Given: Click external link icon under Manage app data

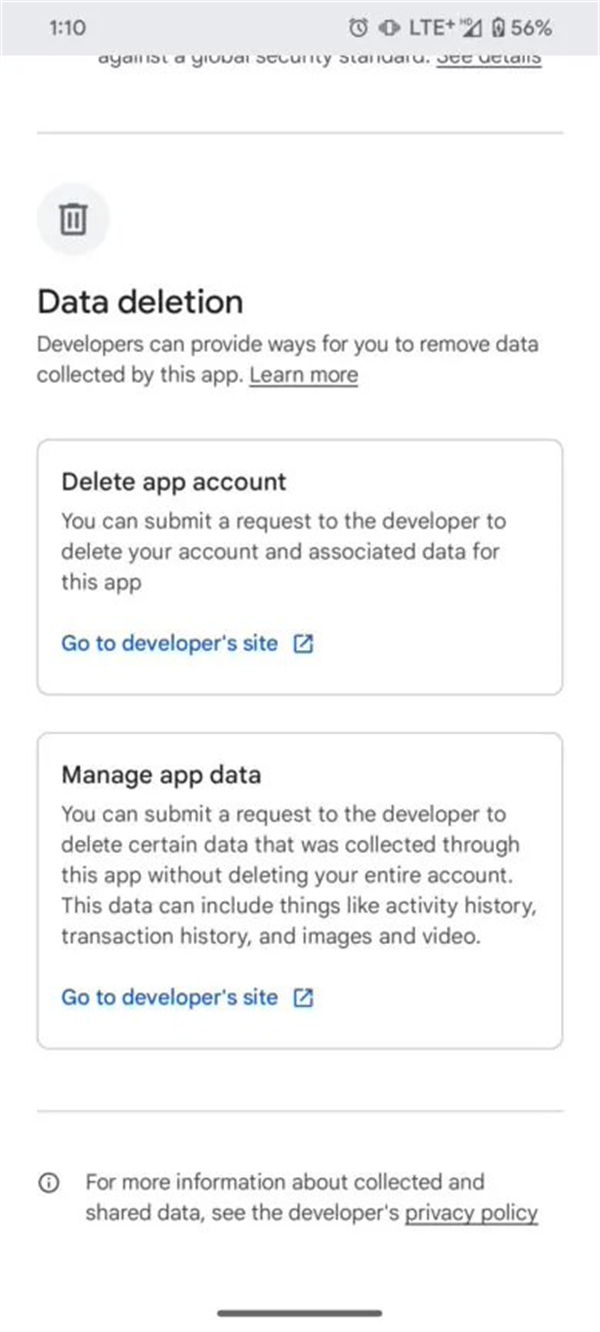Looking at the screenshot, I should tap(303, 997).
